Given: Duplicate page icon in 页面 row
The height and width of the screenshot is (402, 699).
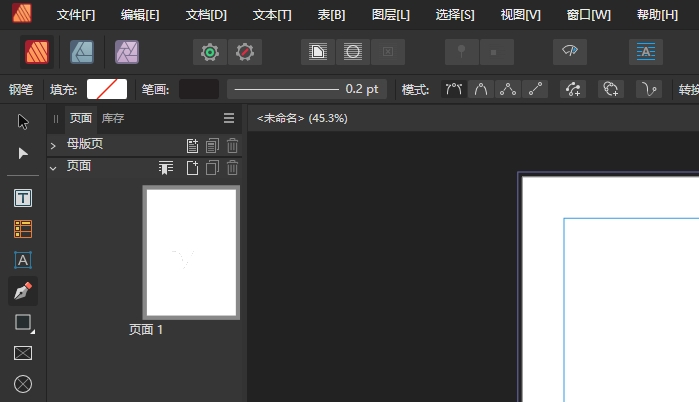Looking at the screenshot, I should (x=212, y=168).
